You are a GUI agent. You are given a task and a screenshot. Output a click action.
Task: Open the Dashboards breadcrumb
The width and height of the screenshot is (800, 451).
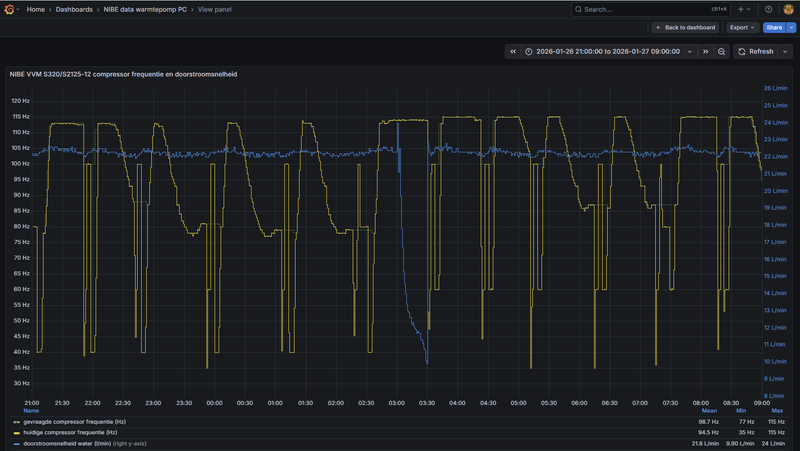(74, 9)
